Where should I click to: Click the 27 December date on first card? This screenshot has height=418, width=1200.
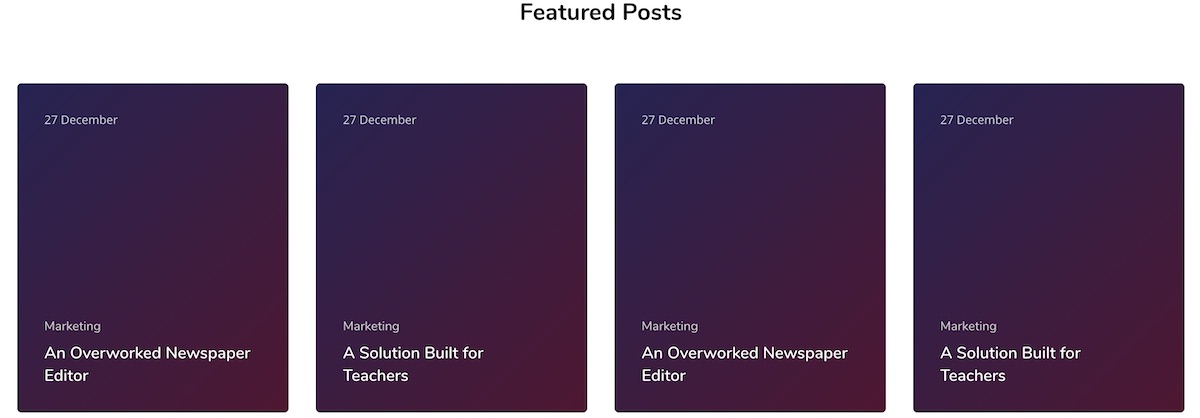click(81, 120)
